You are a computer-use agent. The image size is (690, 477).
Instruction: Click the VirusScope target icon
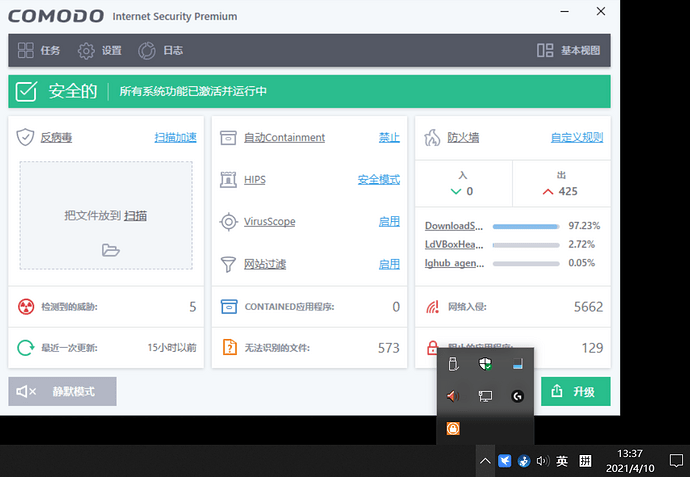[228, 222]
